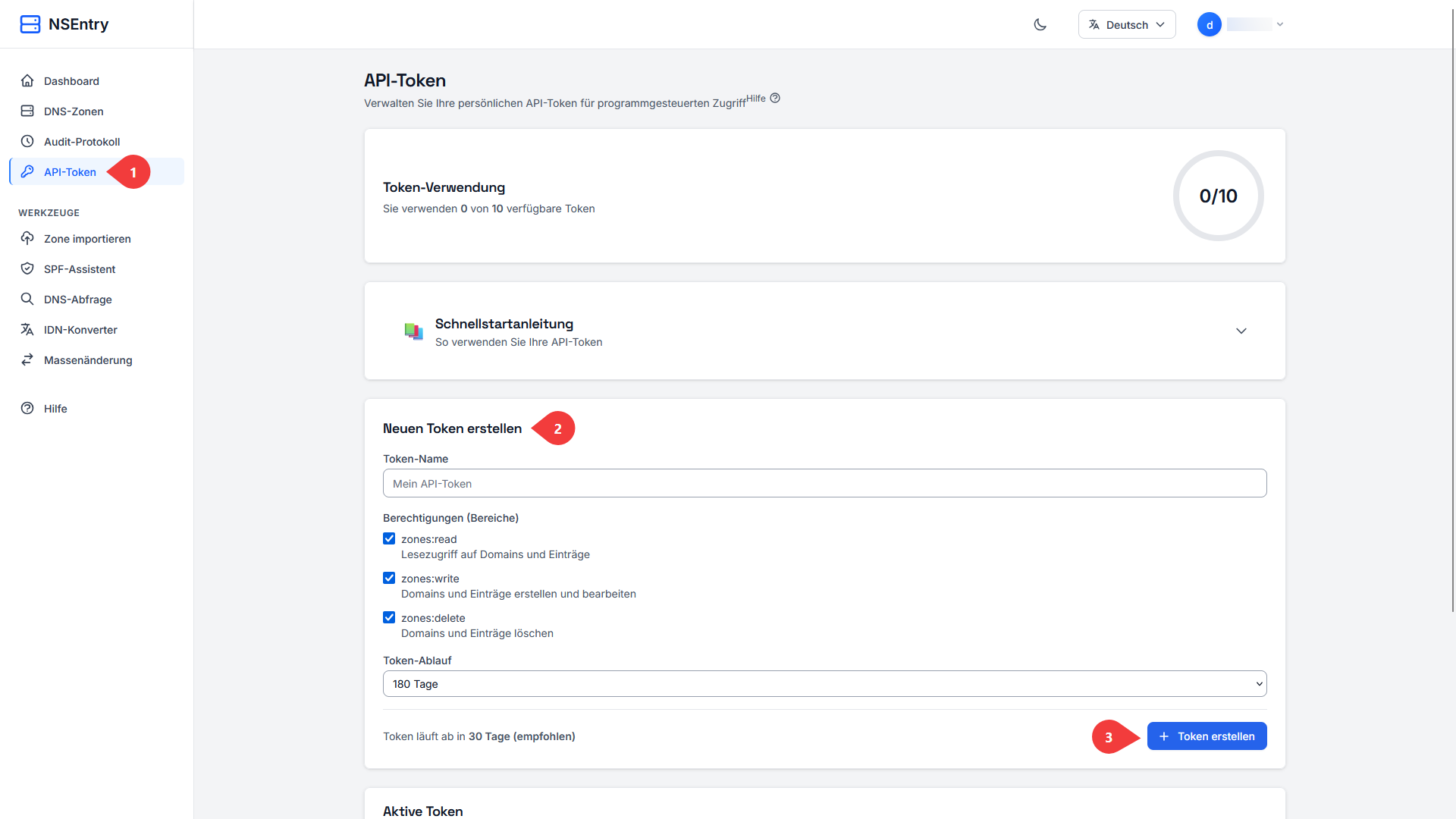
Task: Click the zones:read label text
Action: point(429,539)
